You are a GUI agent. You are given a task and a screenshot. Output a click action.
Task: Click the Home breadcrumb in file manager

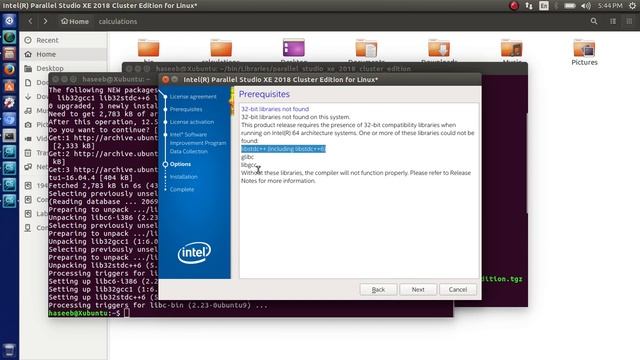pyautogui.click(x=75, y=21)
